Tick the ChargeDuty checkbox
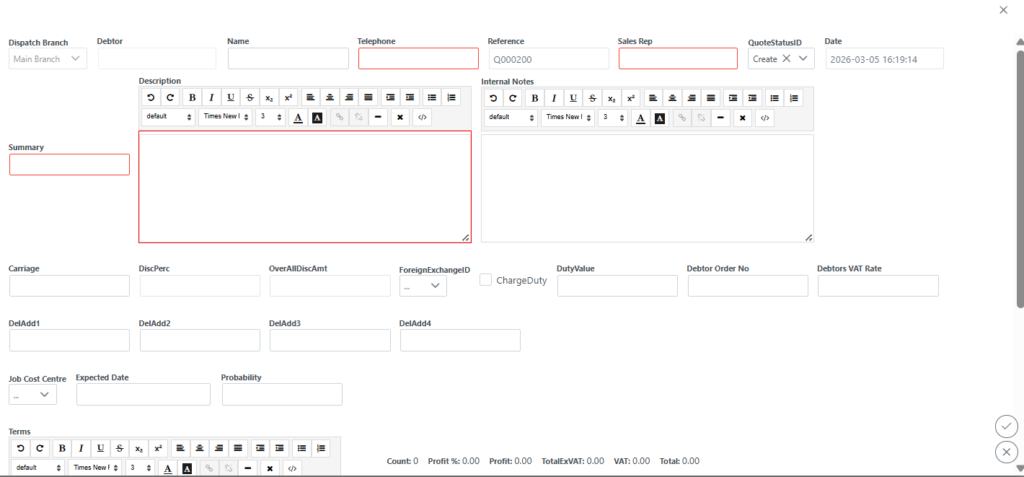The image size is (1024, 477). coord(486,280)
